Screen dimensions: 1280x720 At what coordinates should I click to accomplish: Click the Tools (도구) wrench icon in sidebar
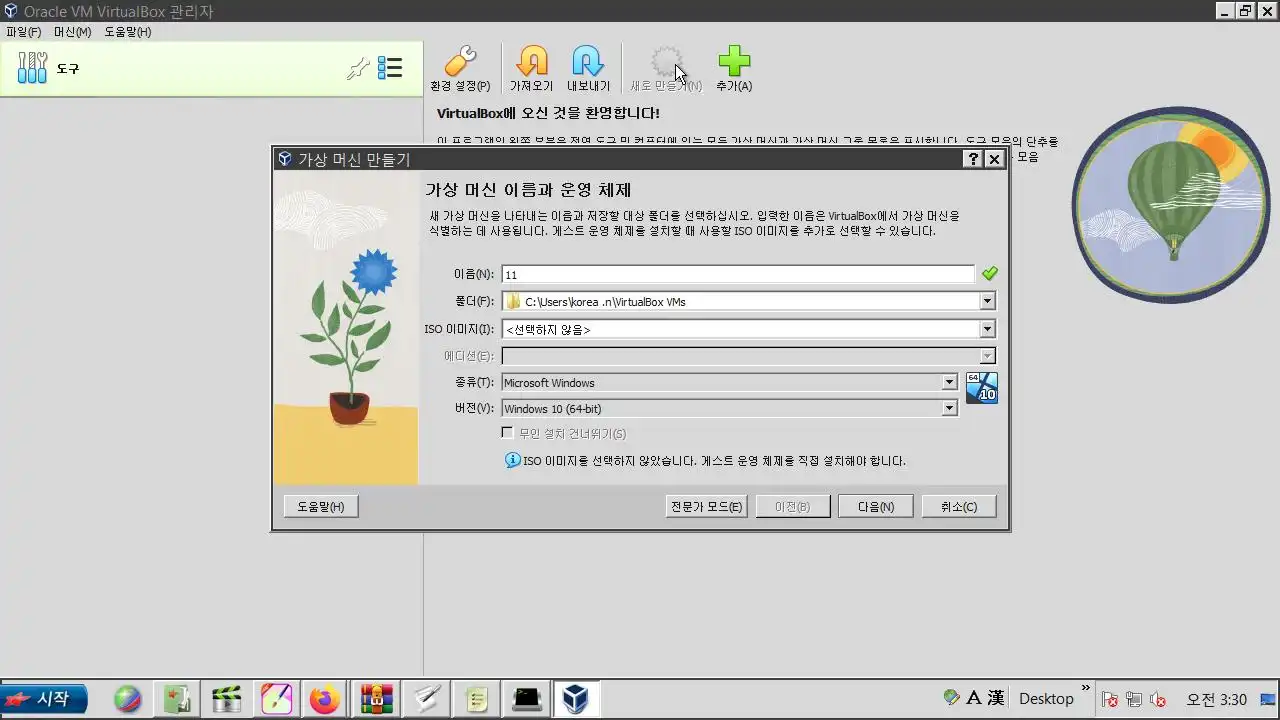(32, 68)
